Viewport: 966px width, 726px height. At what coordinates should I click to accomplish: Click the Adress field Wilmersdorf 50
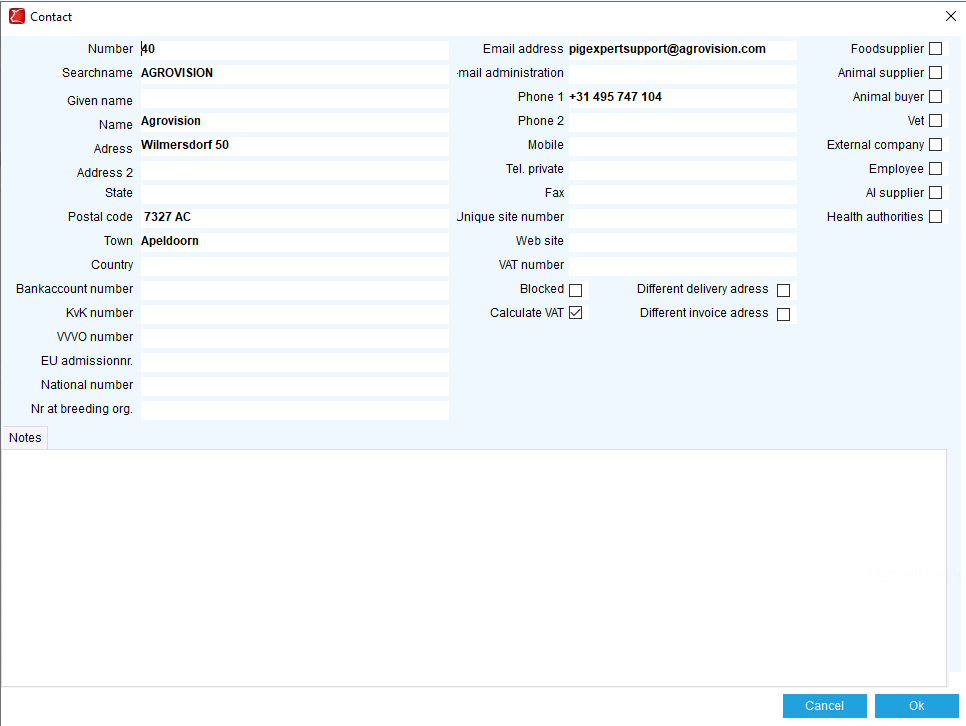(x=294, y=146)
